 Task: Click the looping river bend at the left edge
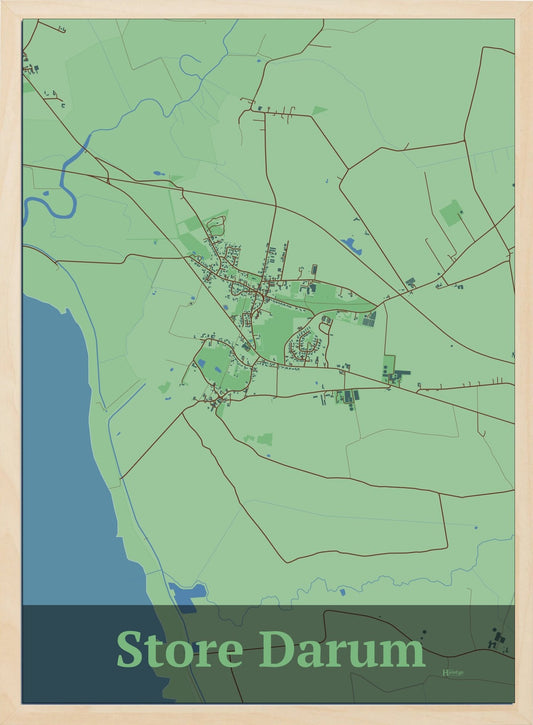51,199
